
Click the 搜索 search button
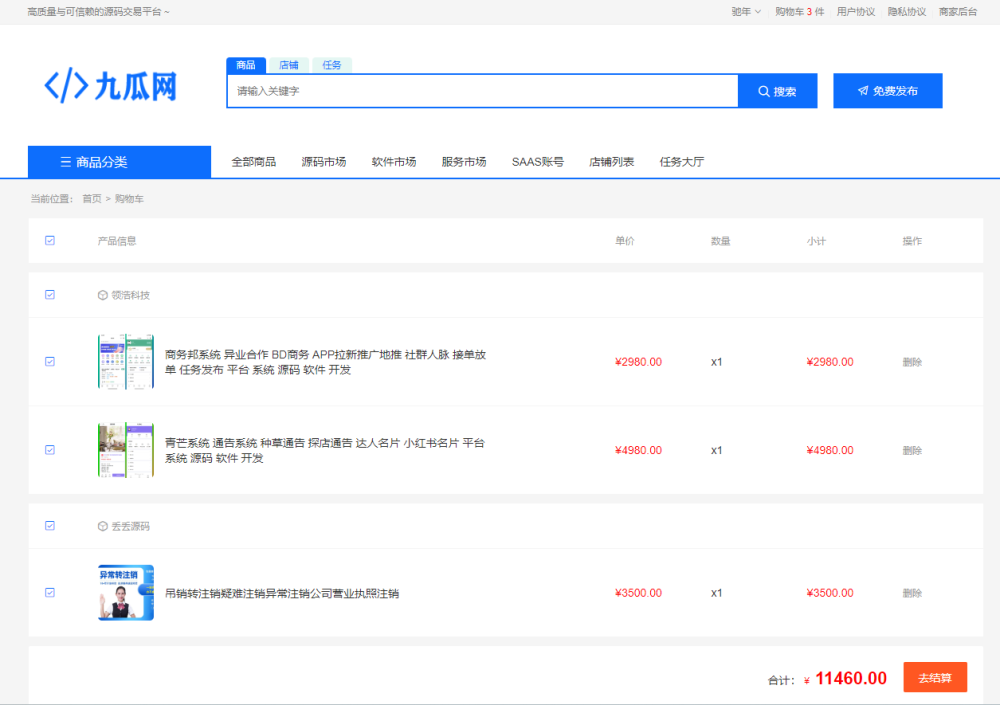777,91
